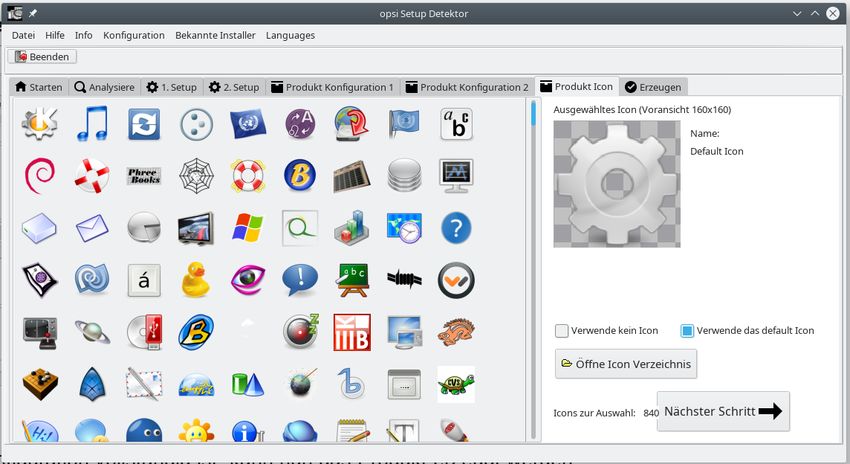This screenshot has width=850, height=464.
Task: Pick the Phree Books icon
Action: pyautogui.click(x=144, y=176)
